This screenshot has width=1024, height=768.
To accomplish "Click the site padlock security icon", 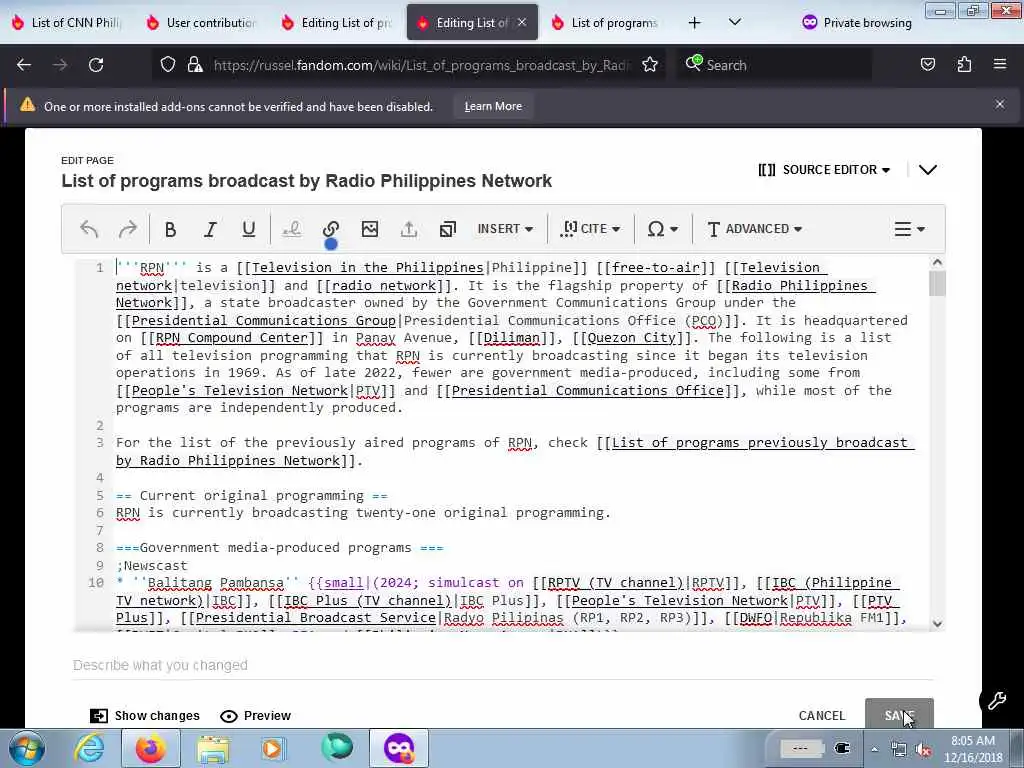I will (x=195, y=65).
